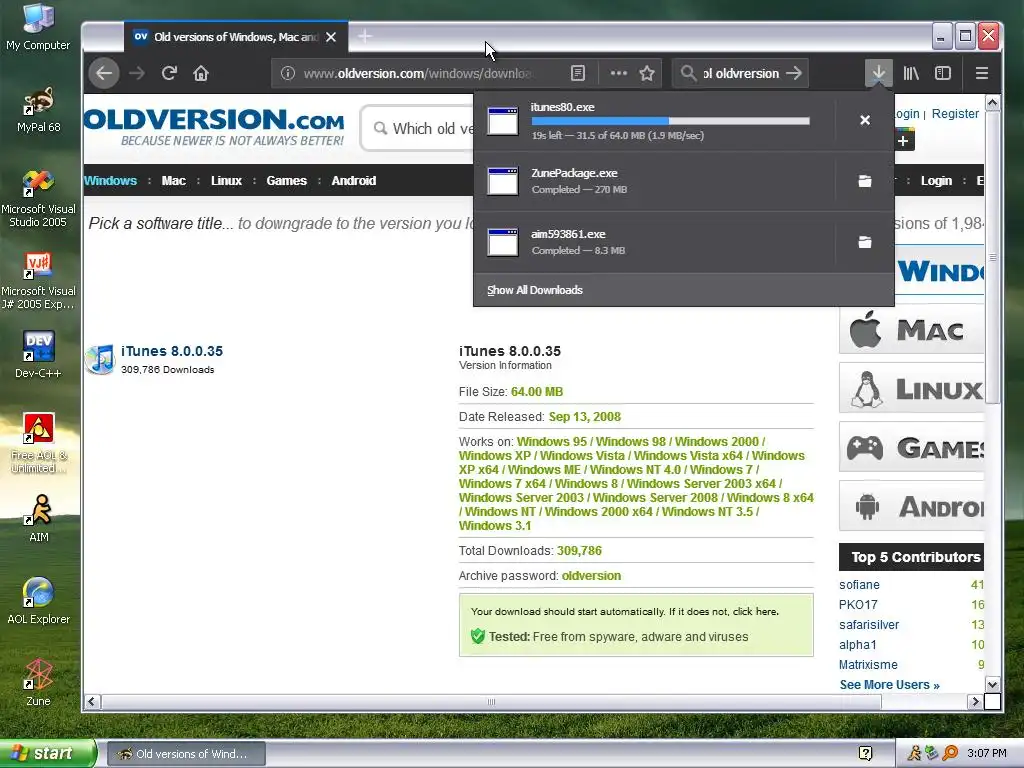
Task: Open the browser hamburger menu
Action: coord(982,73)
